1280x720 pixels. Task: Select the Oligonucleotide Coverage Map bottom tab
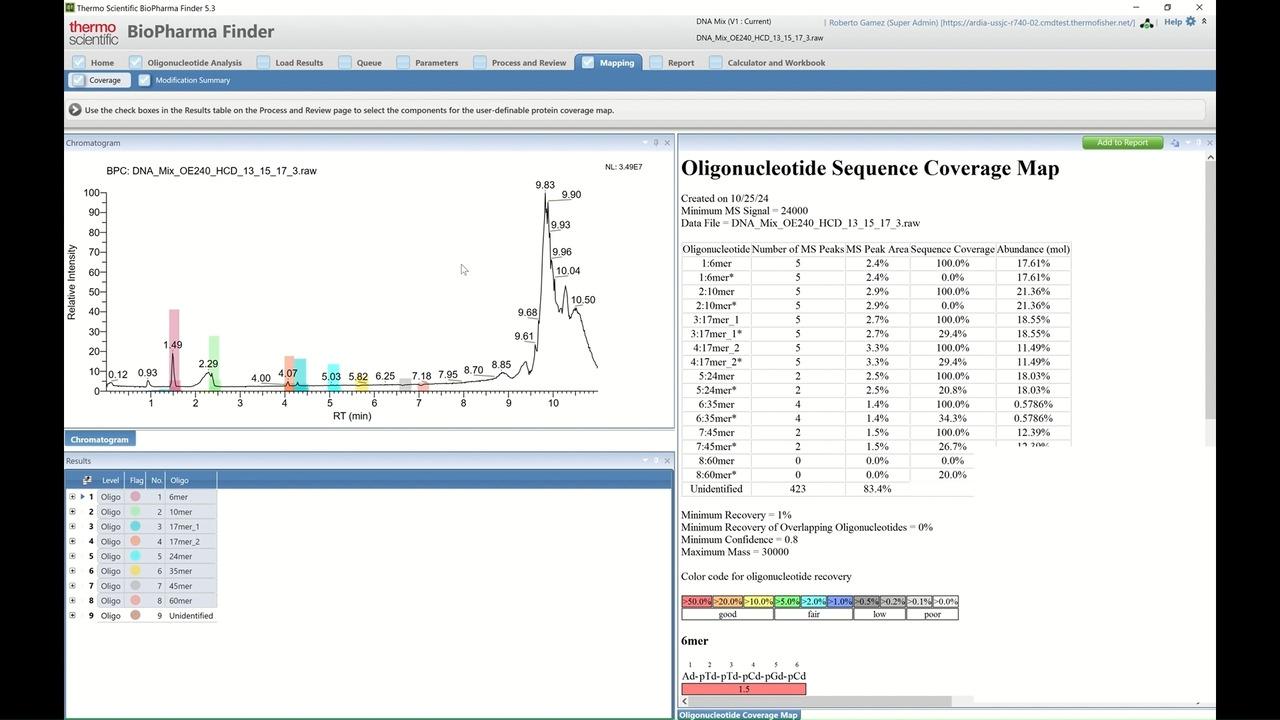739,715
